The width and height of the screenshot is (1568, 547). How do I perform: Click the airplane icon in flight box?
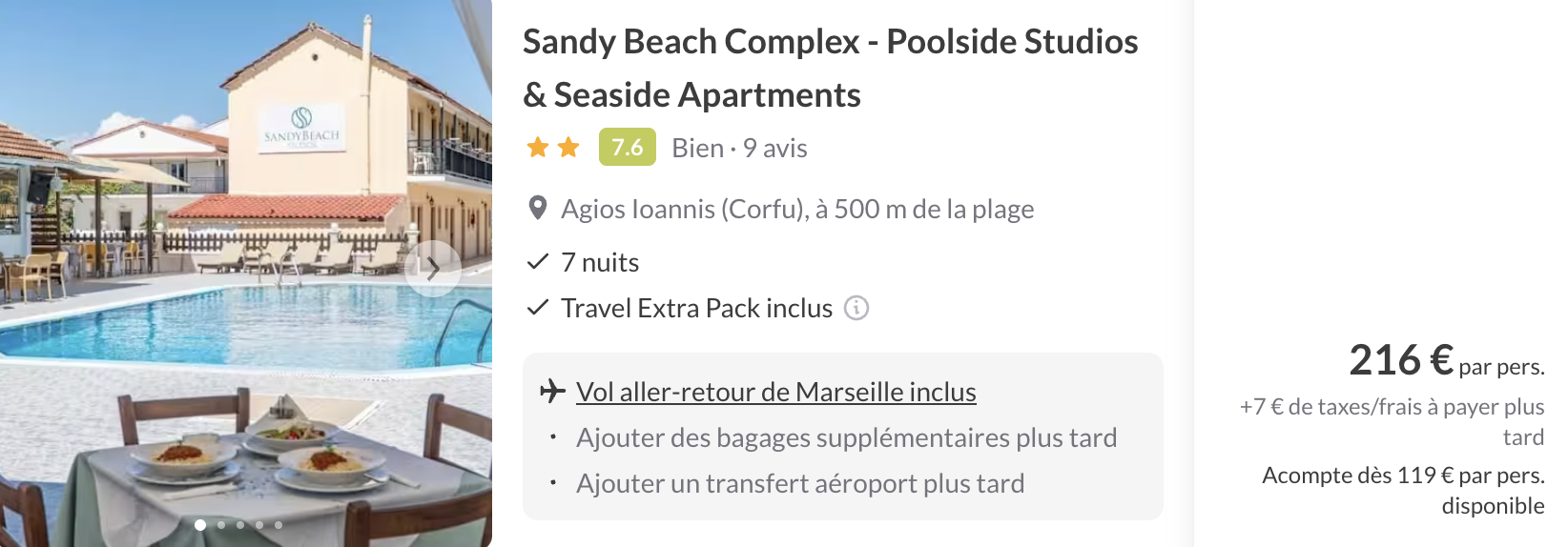[x=552, y=391]
